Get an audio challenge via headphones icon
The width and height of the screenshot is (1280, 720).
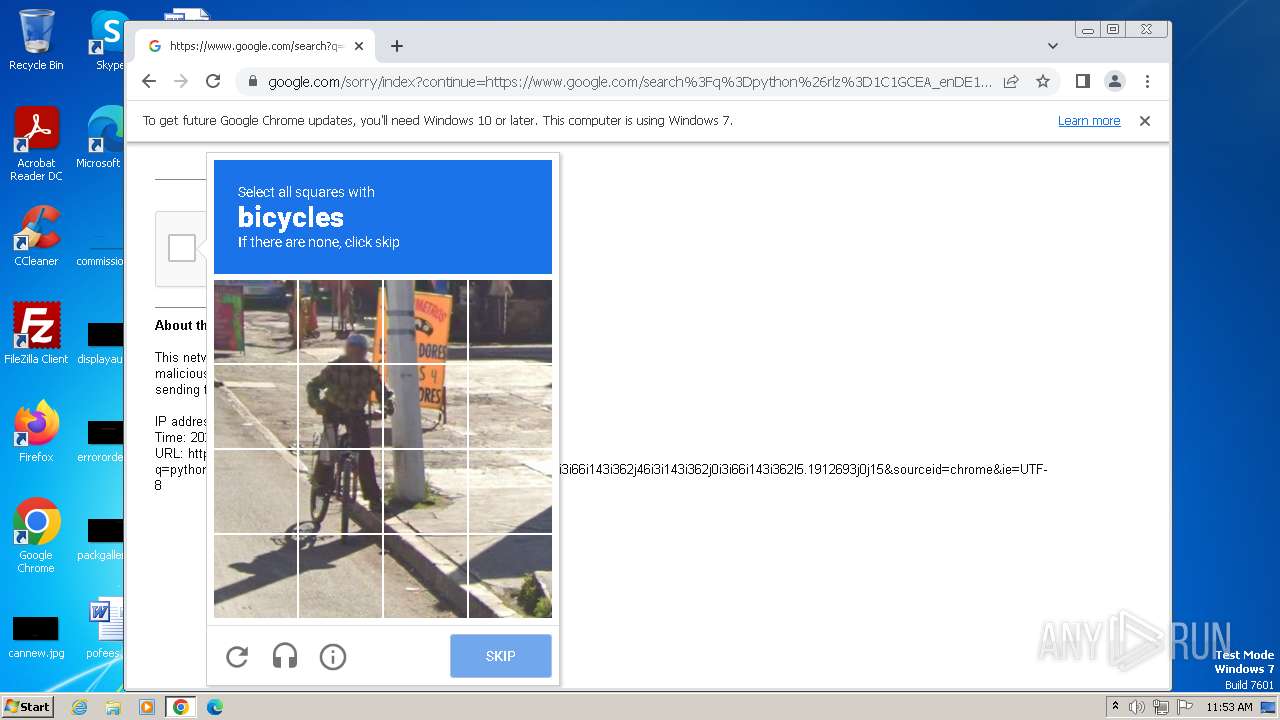pos(285,657)
